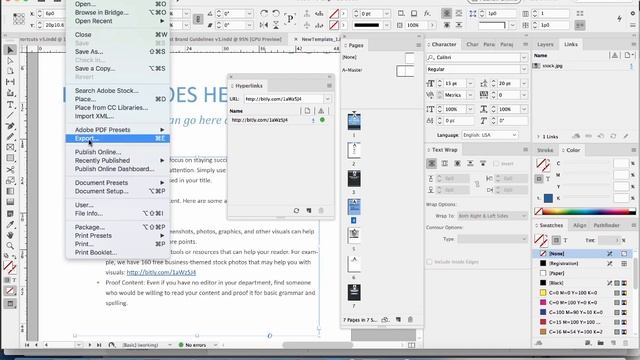Open Language English USA dropdown
The image size is (640, 360).
tap(489, 135)
